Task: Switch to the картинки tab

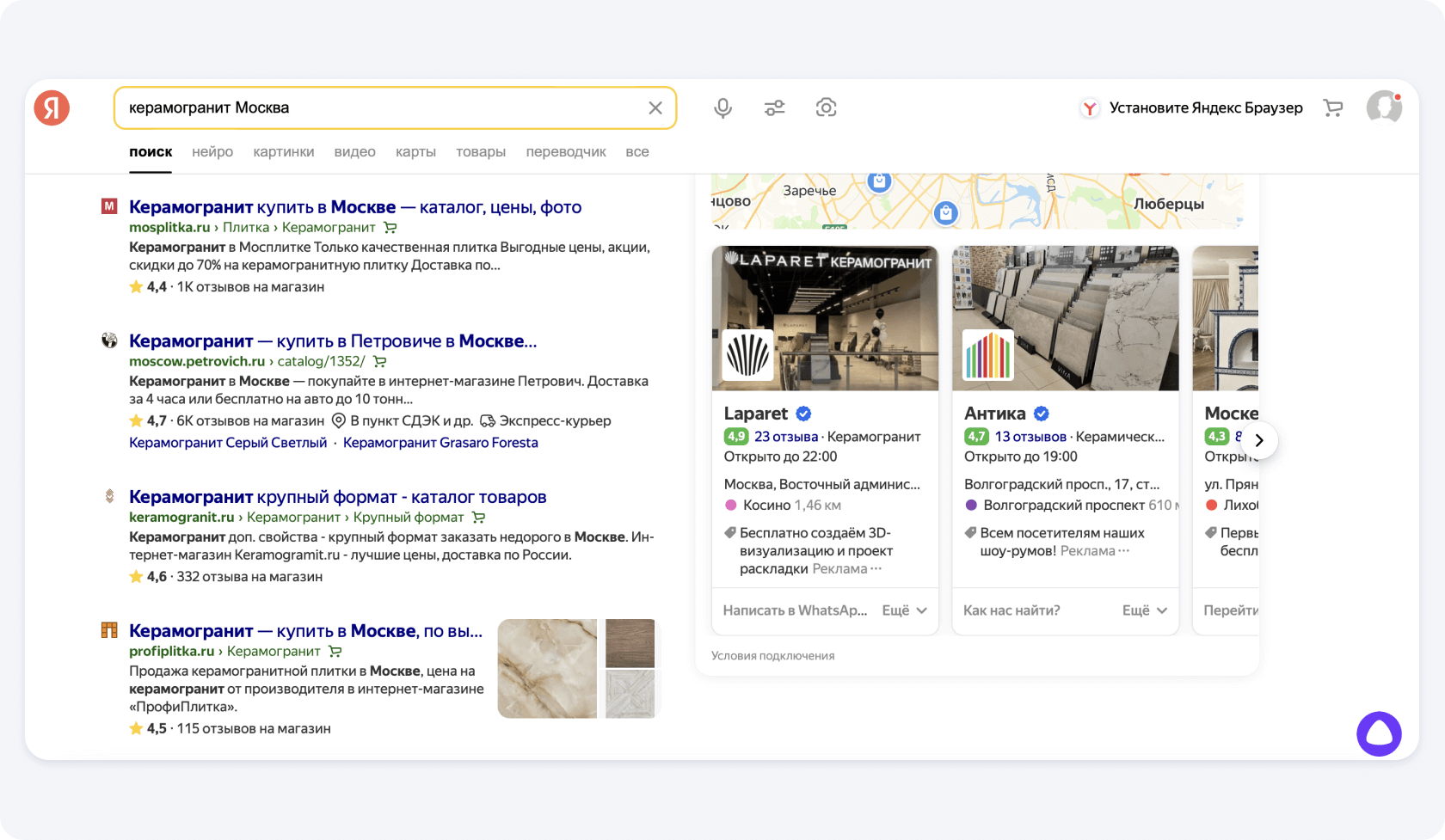Action: tap(283, 152)
